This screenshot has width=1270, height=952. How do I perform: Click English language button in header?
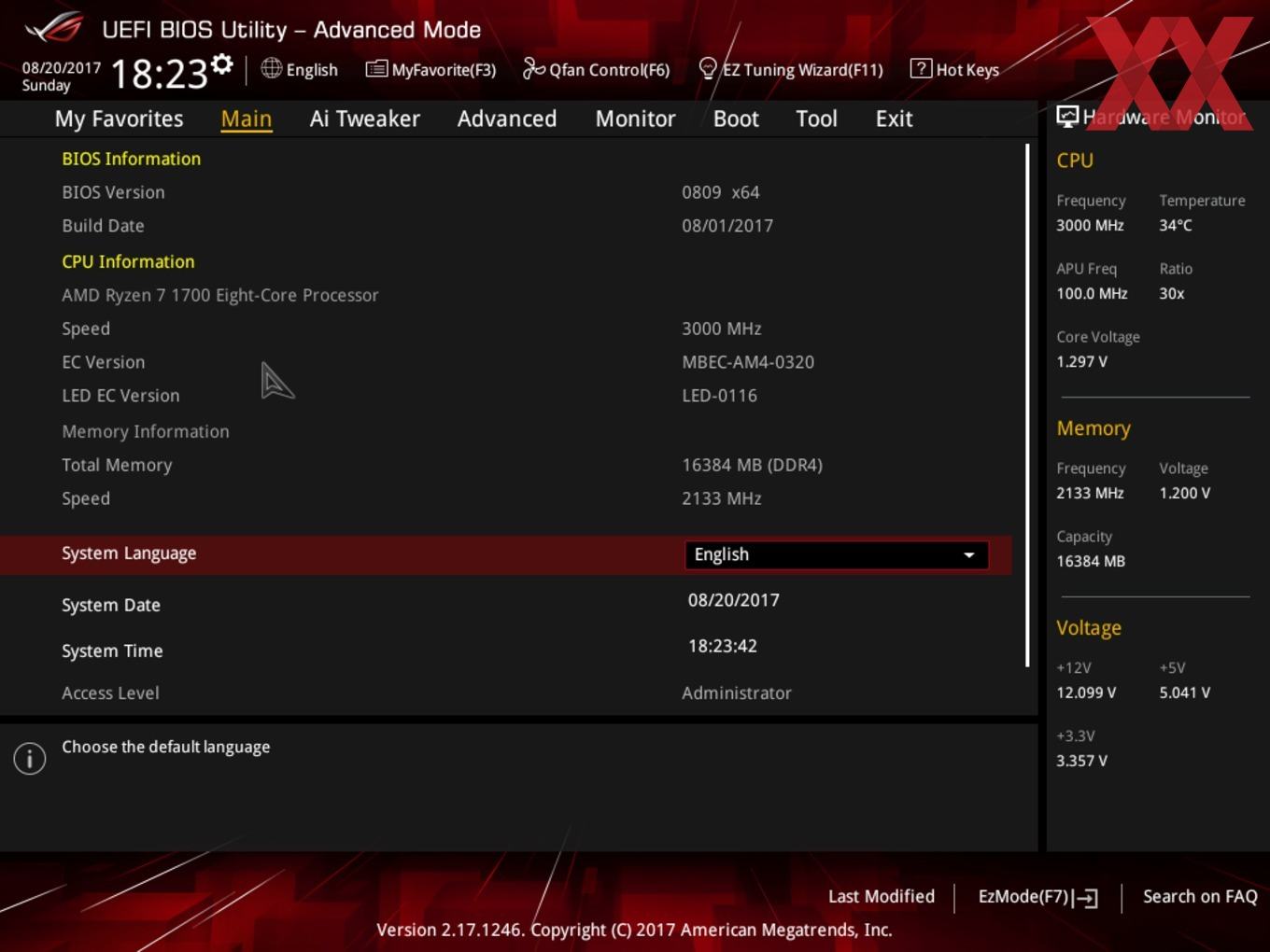312,70
